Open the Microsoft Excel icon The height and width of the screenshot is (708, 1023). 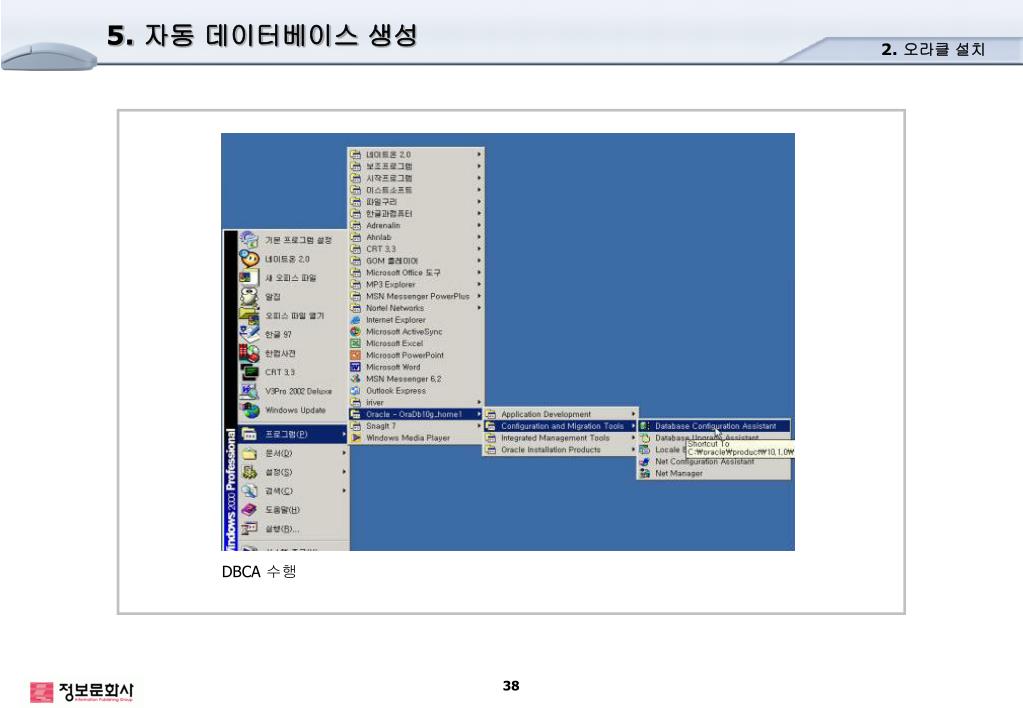[x=356, y=343]
